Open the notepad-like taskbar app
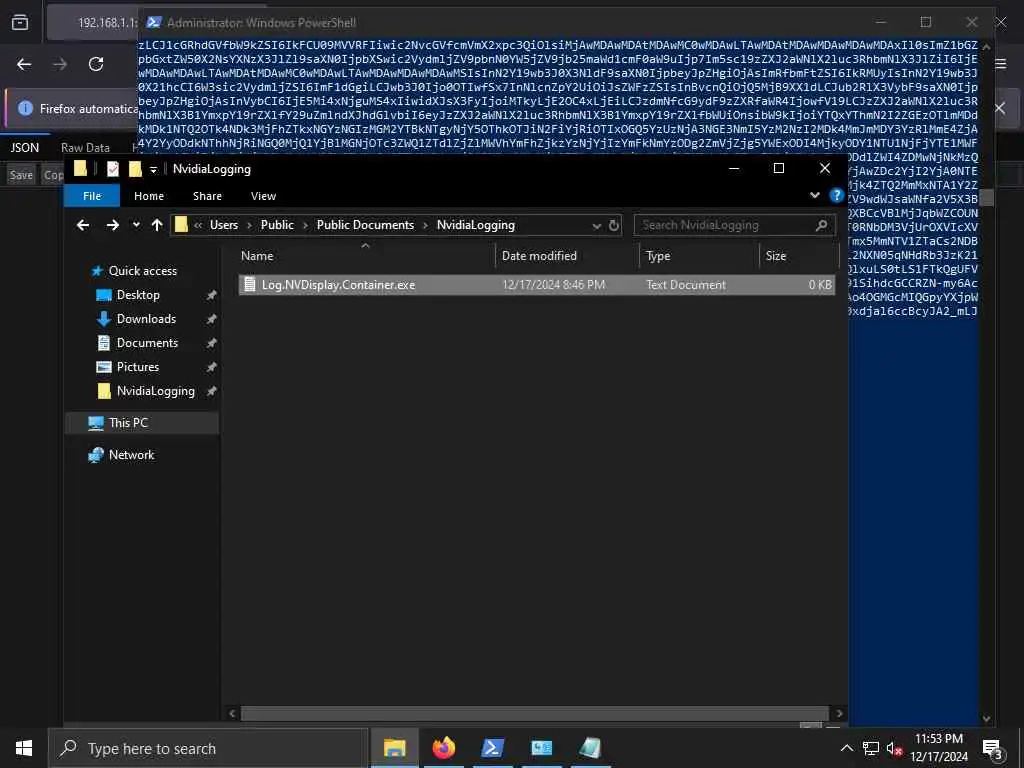The width and height of the screenshot is (1024, 768). pos(590,748)
